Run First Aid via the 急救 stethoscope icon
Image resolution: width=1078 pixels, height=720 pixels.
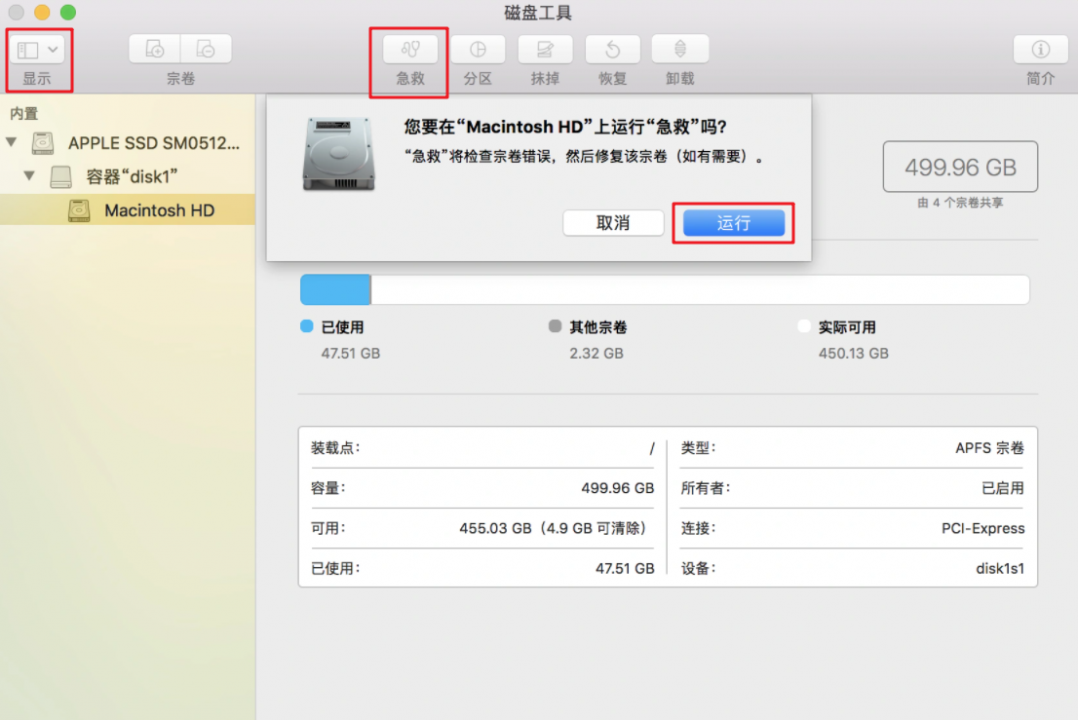click(x=410, y=49)
